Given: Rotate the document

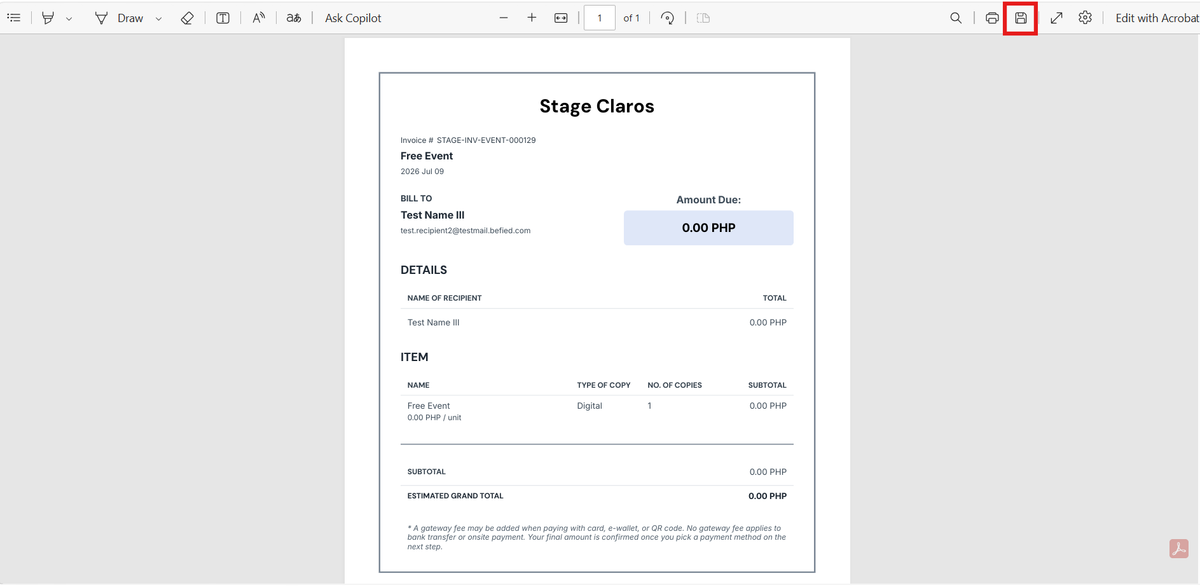Looking at the screenshot, I should coord(668,18).
